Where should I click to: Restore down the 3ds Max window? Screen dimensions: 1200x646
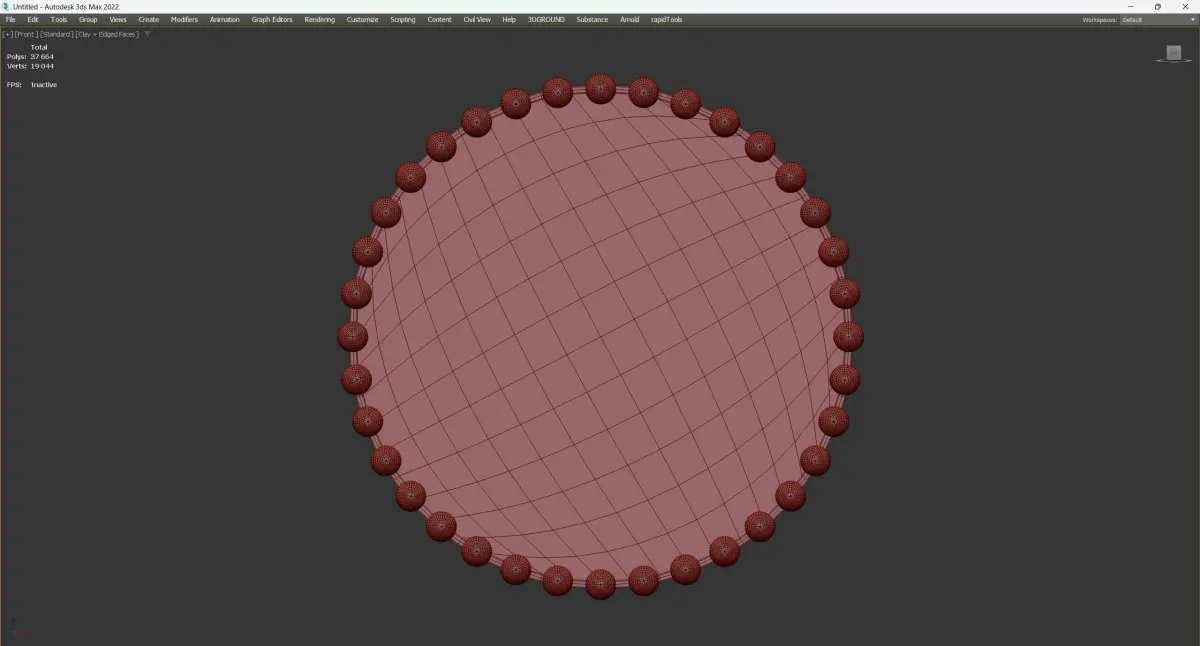point(1158,6)
